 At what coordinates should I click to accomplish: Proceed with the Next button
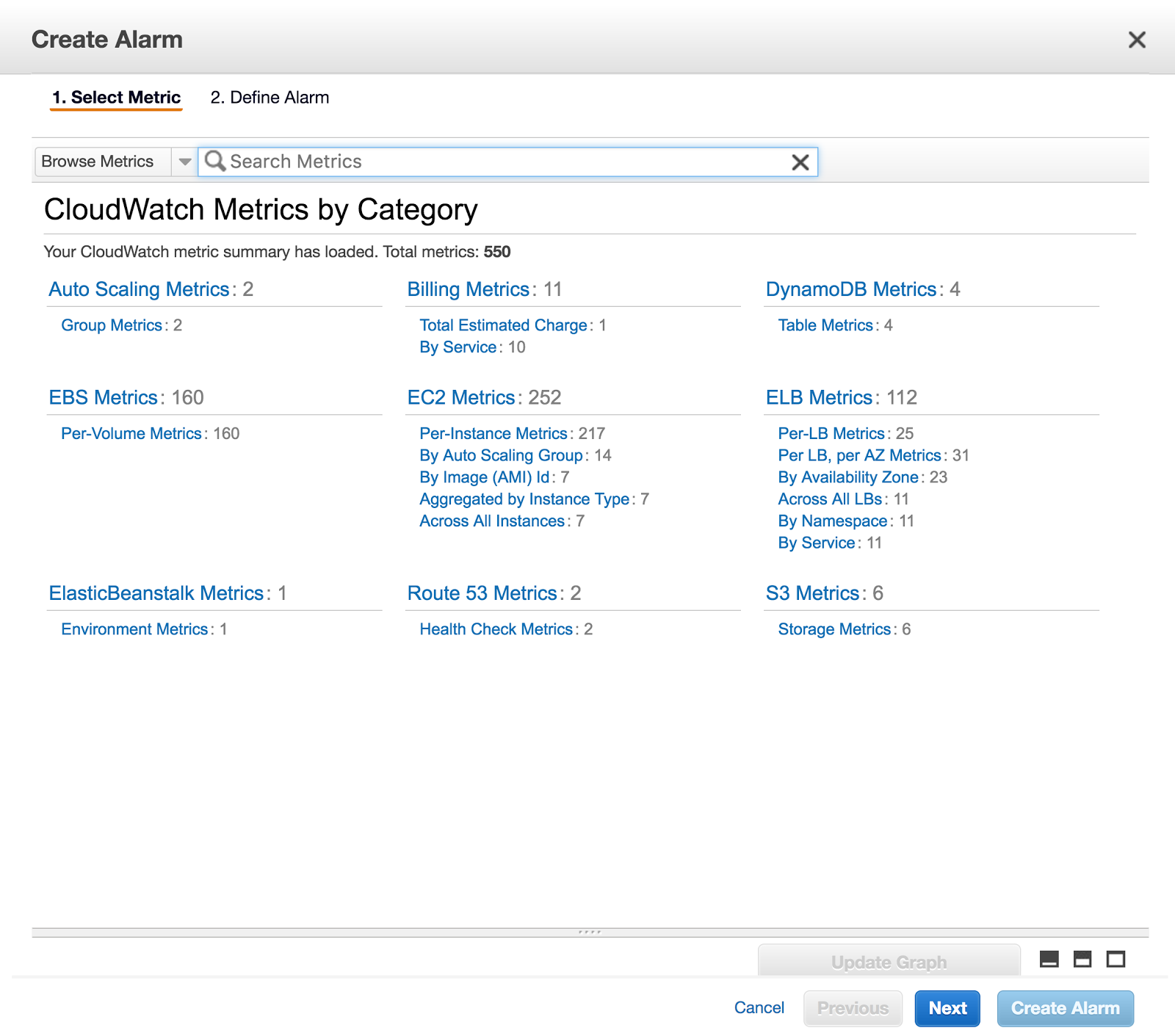[947, 1008]
